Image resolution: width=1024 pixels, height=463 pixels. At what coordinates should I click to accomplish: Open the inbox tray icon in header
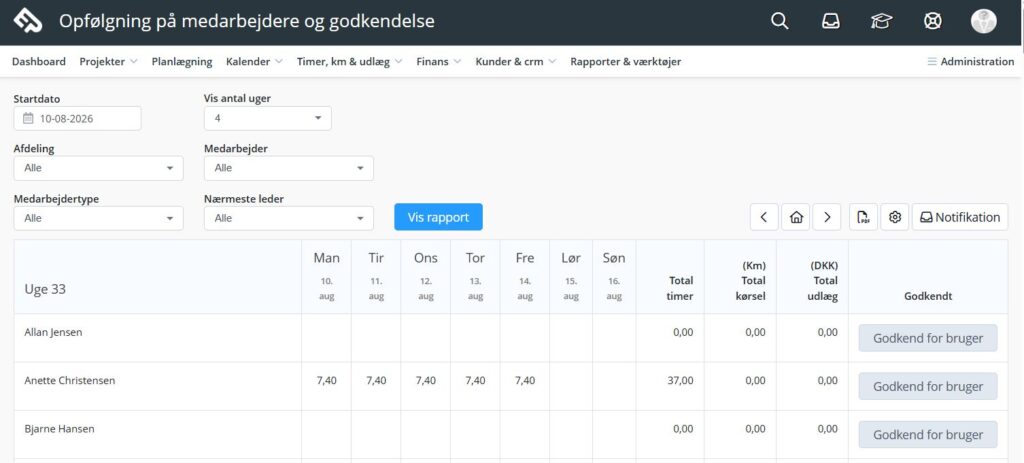point(830,21)
